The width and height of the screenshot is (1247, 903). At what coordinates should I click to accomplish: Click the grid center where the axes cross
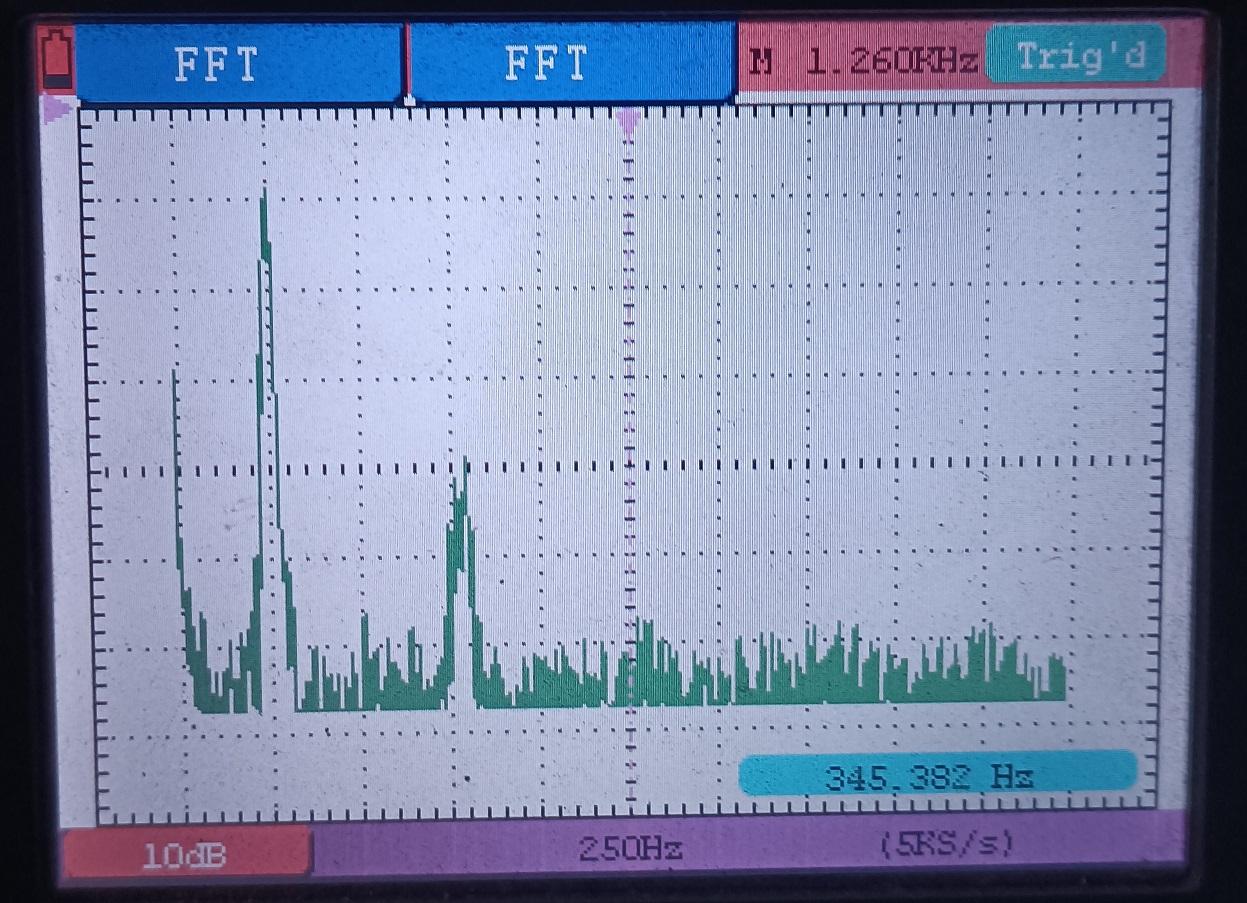coord(630,469)
